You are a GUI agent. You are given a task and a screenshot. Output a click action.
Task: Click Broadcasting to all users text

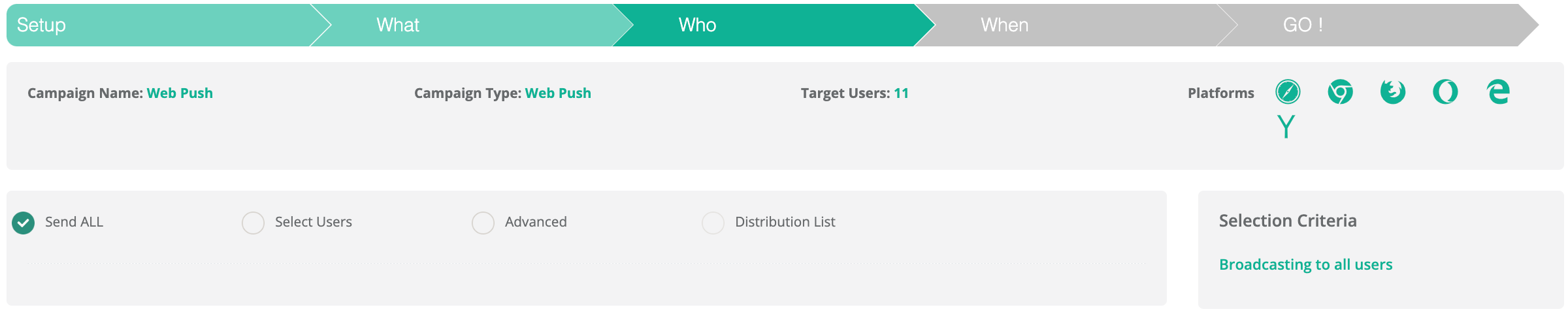[x=1305, y=264]
